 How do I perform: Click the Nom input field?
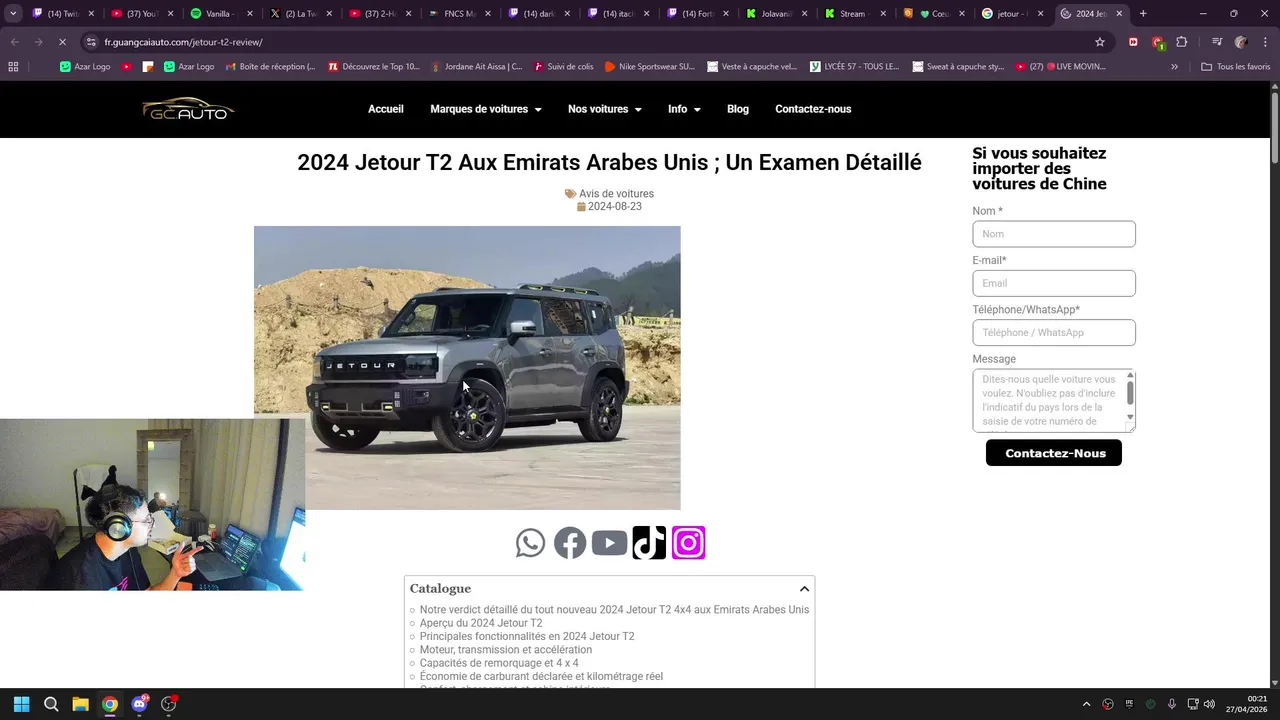1054,234
